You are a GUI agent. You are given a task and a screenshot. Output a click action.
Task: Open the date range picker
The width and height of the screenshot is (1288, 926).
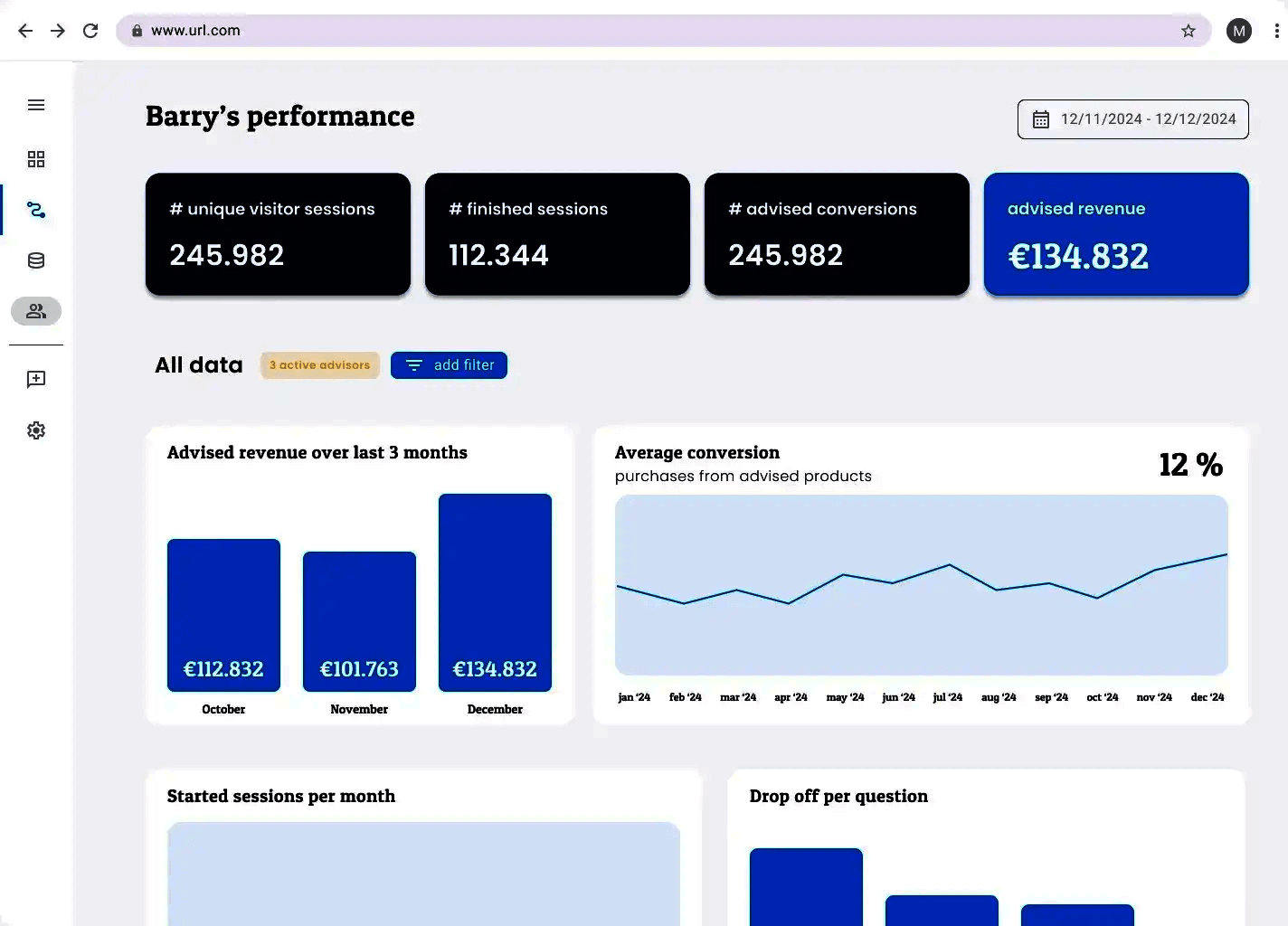tap(1132, 119)
